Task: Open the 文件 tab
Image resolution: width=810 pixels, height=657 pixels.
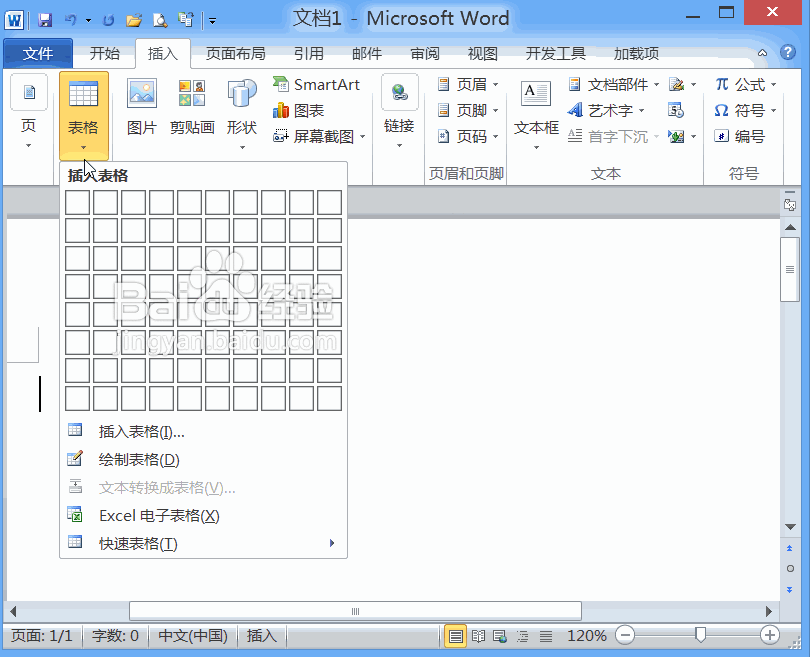Action: (x=38, y=53)
